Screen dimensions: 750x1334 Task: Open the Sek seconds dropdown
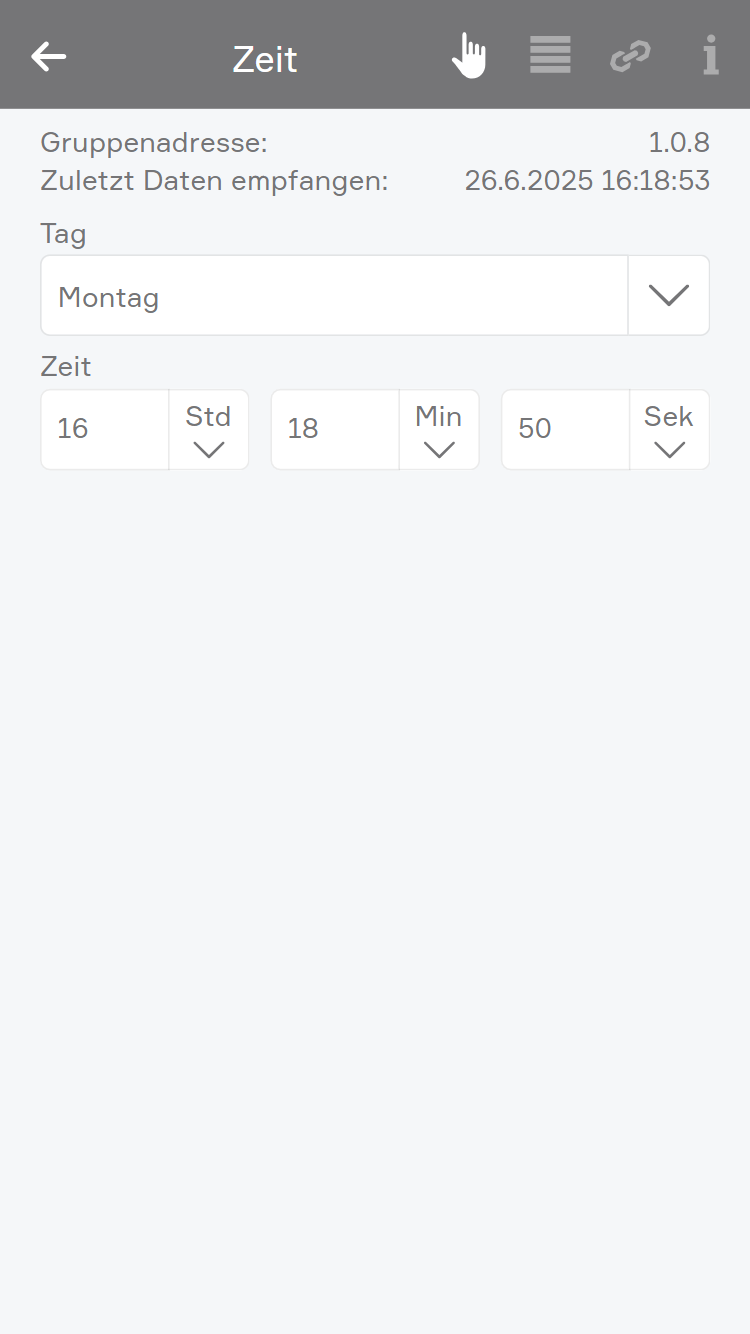click(x=669, y=430)
